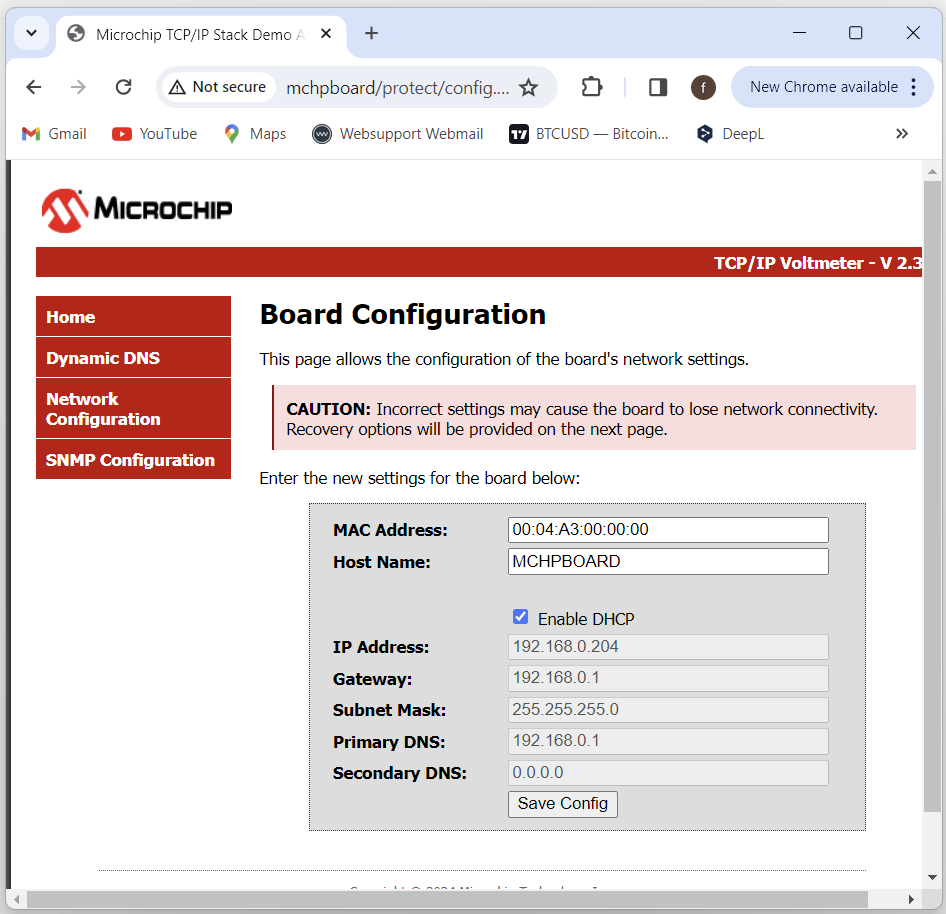Show hidden bookmarks with the chevron

(x=901, y=133)
